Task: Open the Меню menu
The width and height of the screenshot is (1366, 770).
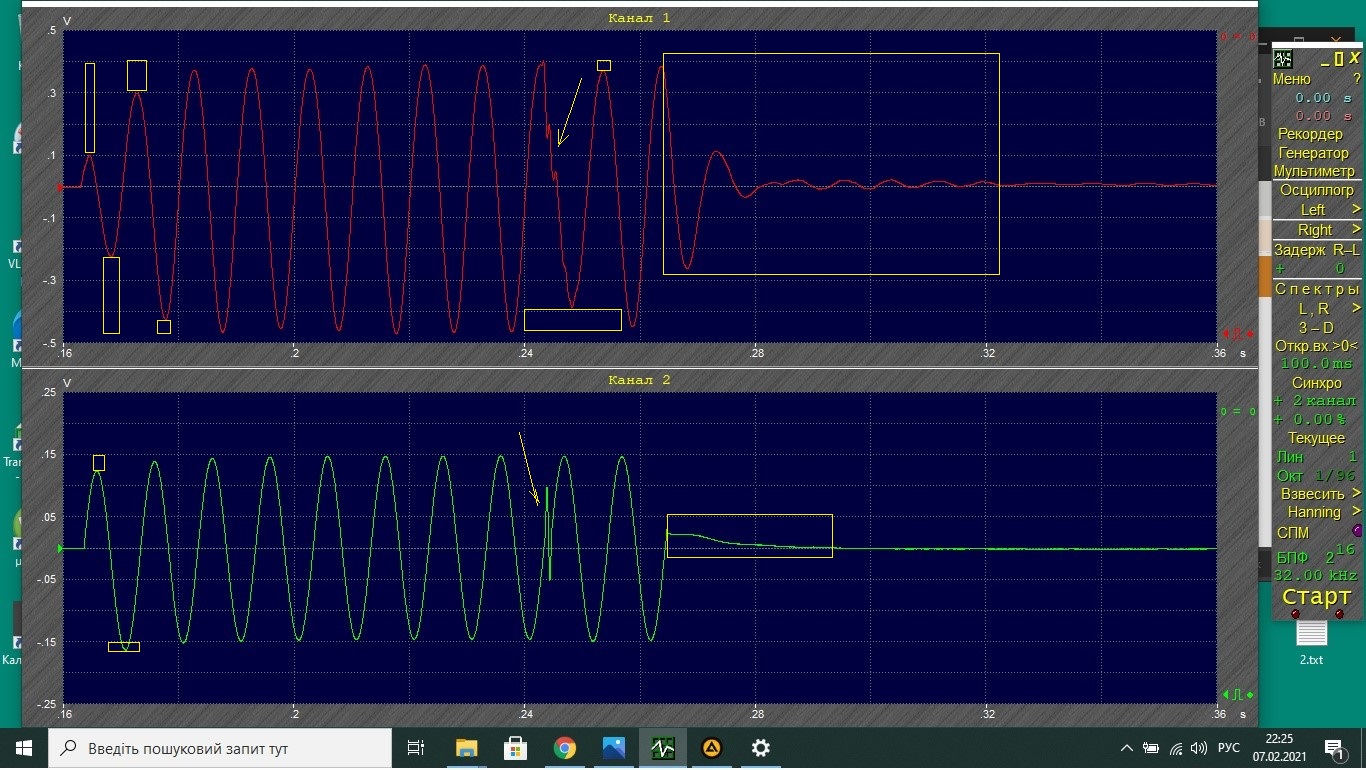Action: (1291, 78)
